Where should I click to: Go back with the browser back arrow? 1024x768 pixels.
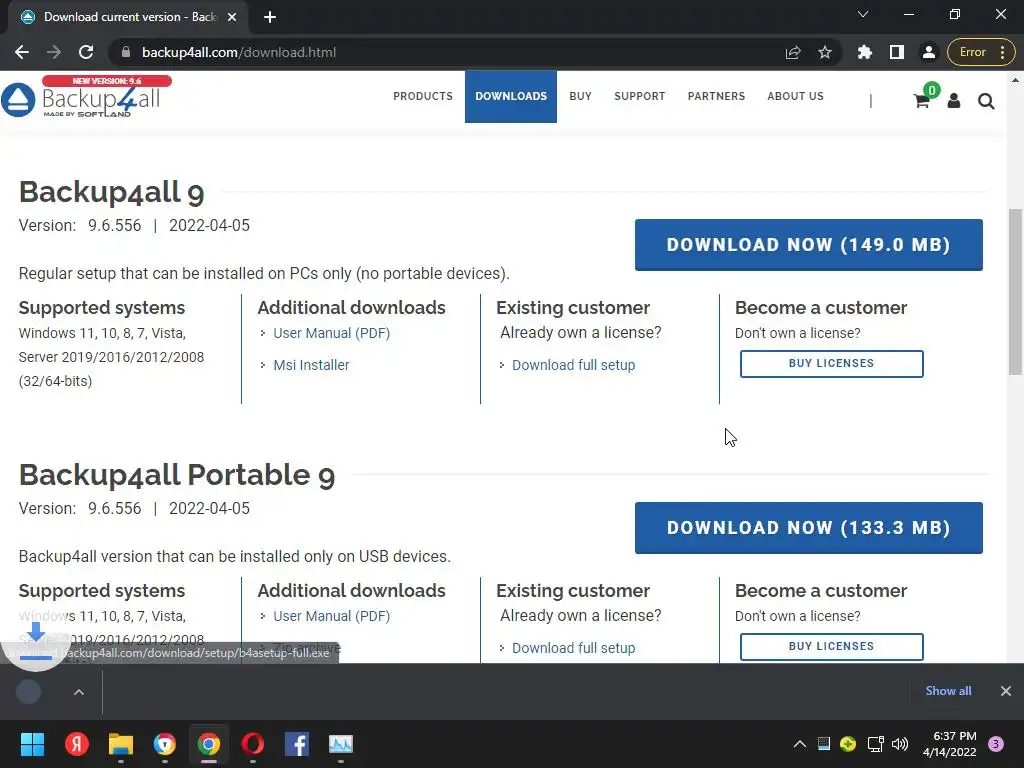[x=22, y=52]
